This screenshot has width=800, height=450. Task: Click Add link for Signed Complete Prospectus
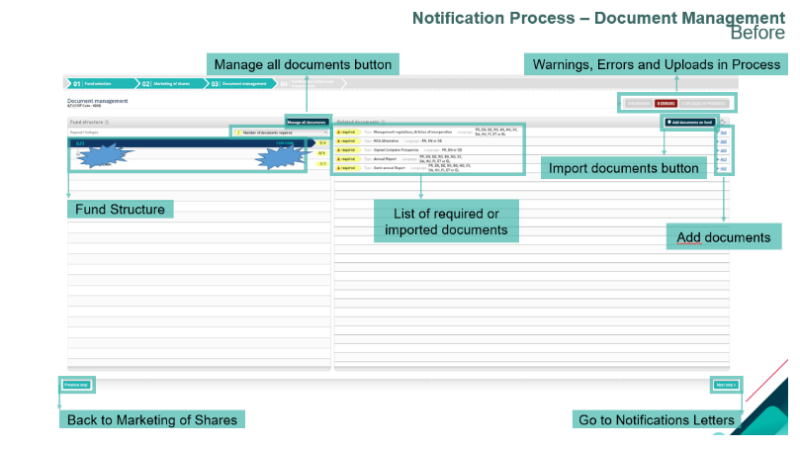coord(723,150)
